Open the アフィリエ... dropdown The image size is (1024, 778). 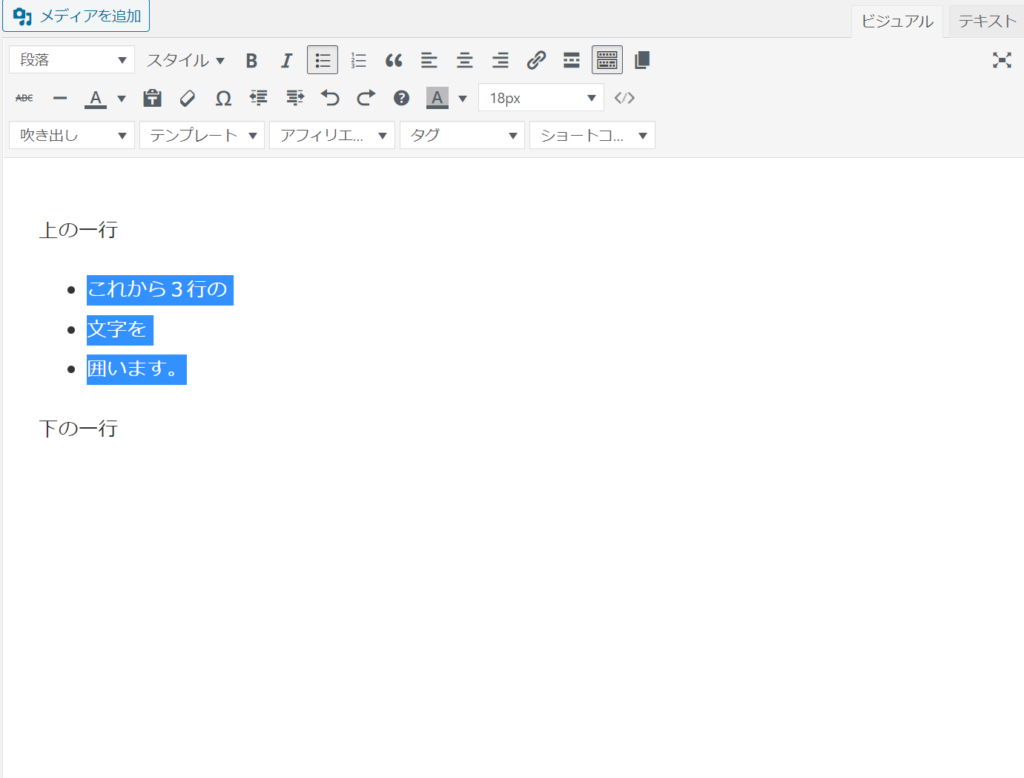(332, 135)
